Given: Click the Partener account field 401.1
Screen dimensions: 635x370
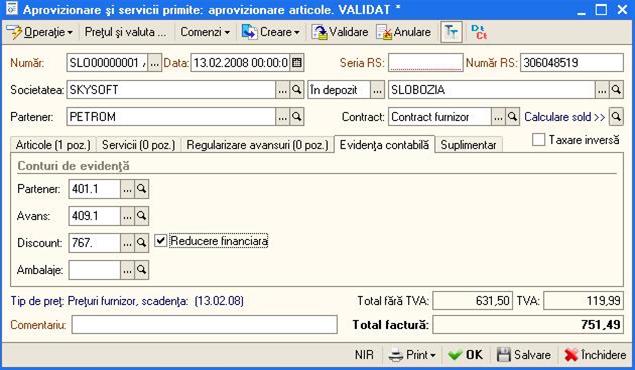Looking at the screenshot, I should click(95, 189).
